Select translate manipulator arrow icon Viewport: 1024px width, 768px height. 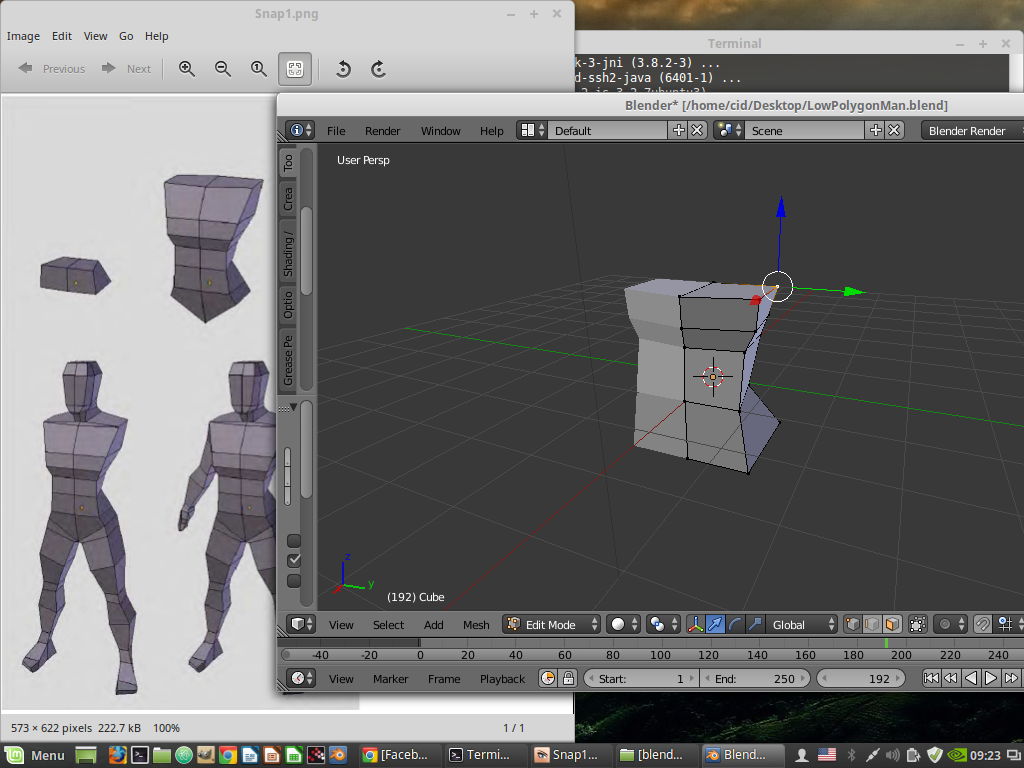pyautogui.click(x=715, y=624)
